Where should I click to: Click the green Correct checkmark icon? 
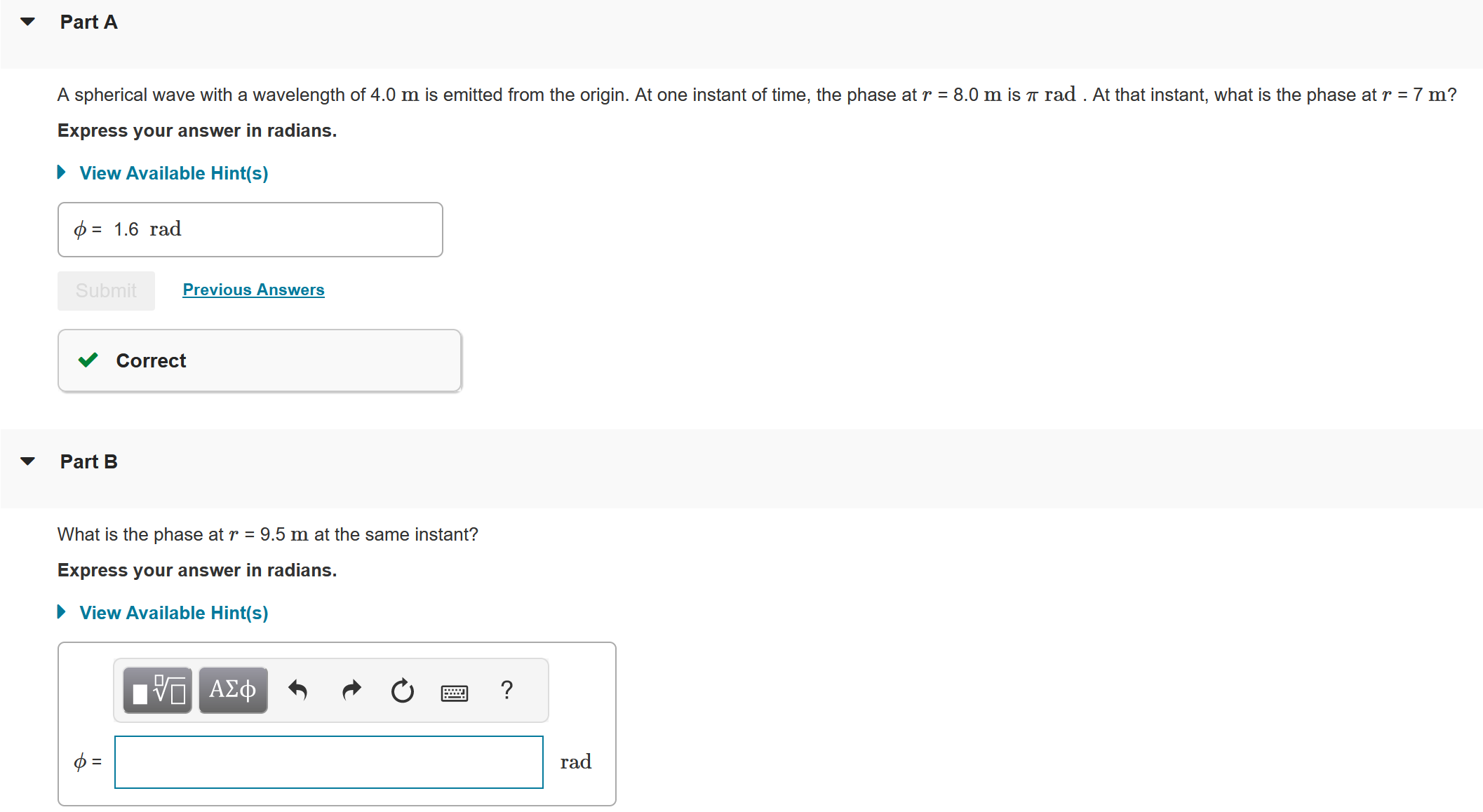click(87, 360)
